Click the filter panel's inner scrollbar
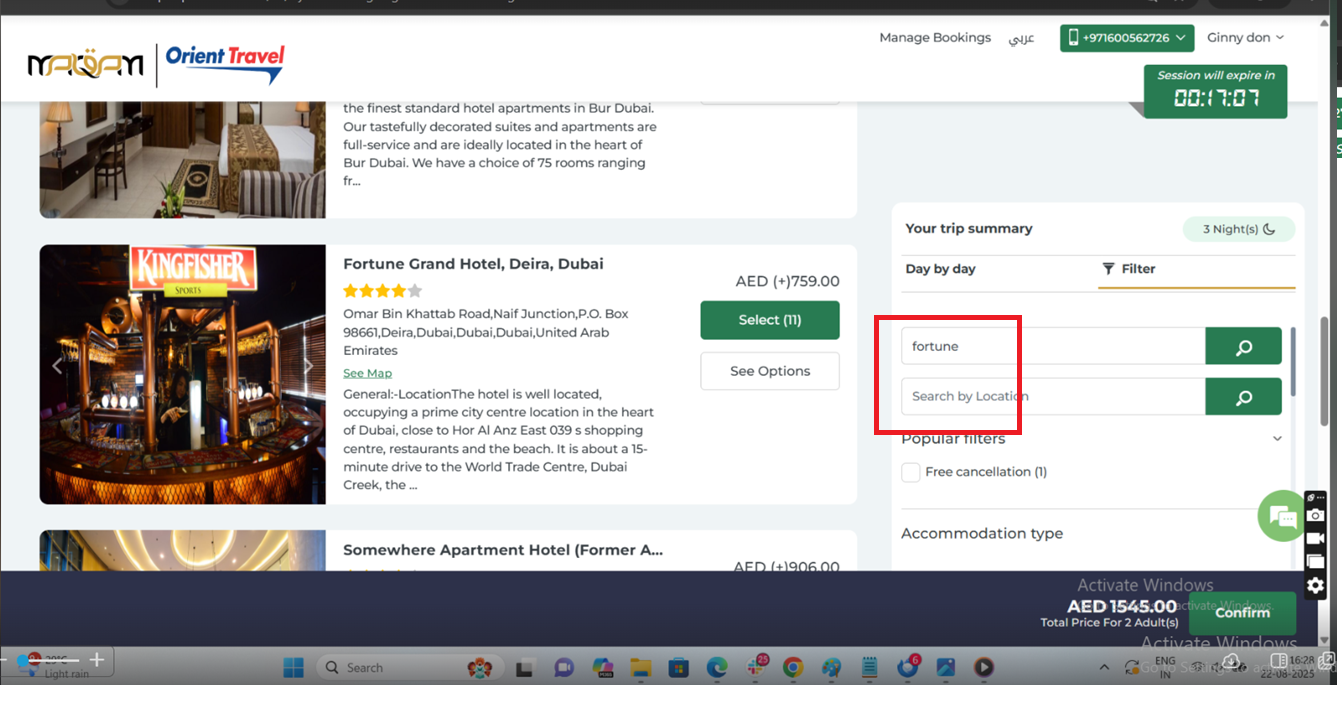Viewport: 1342px width, 721px height. (1293, 360)
